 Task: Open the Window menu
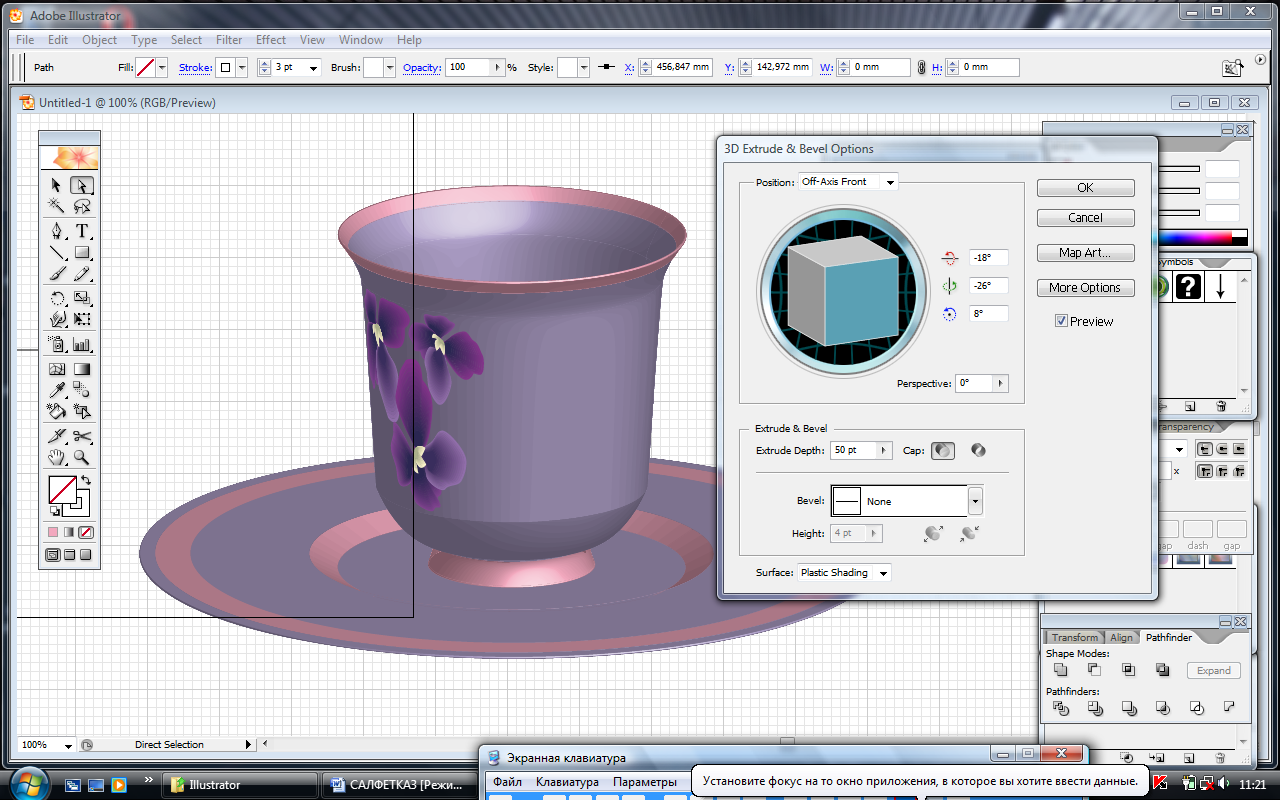point(361,40)
